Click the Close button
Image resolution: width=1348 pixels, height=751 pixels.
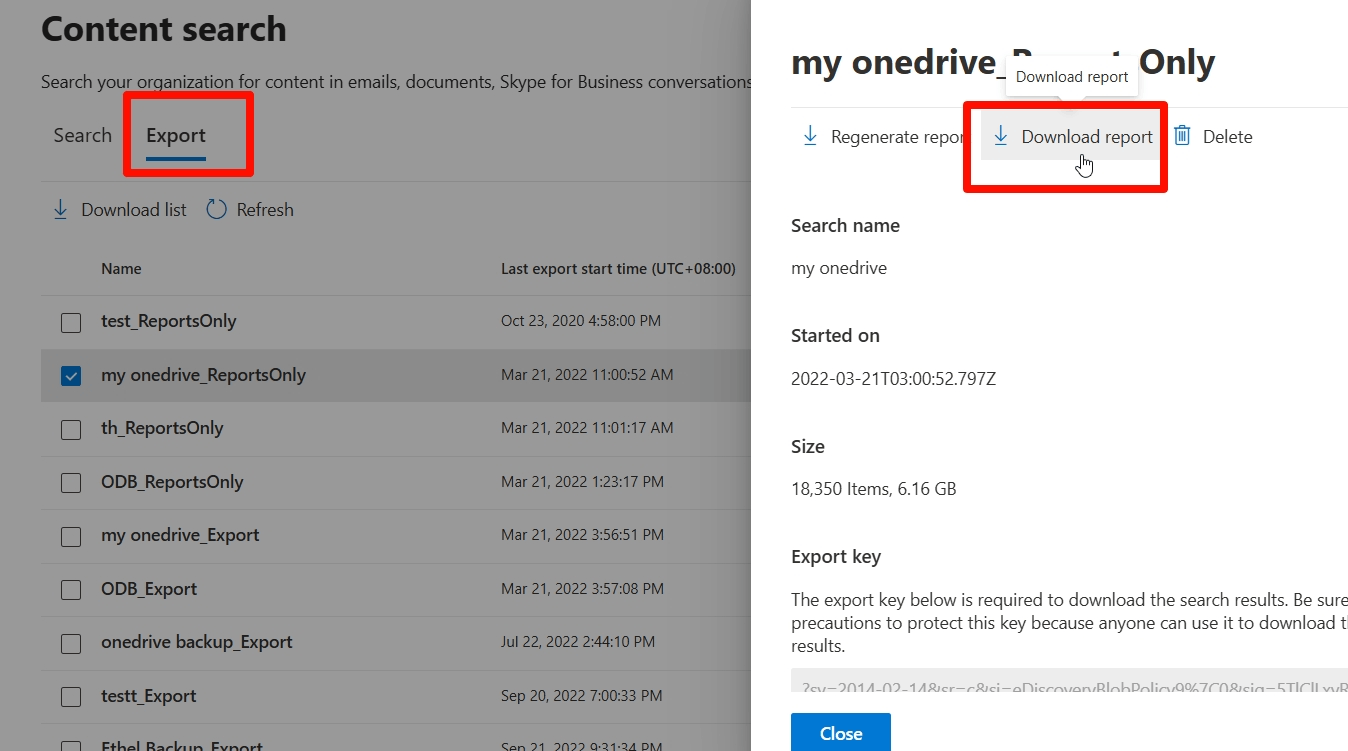point(841,732)
